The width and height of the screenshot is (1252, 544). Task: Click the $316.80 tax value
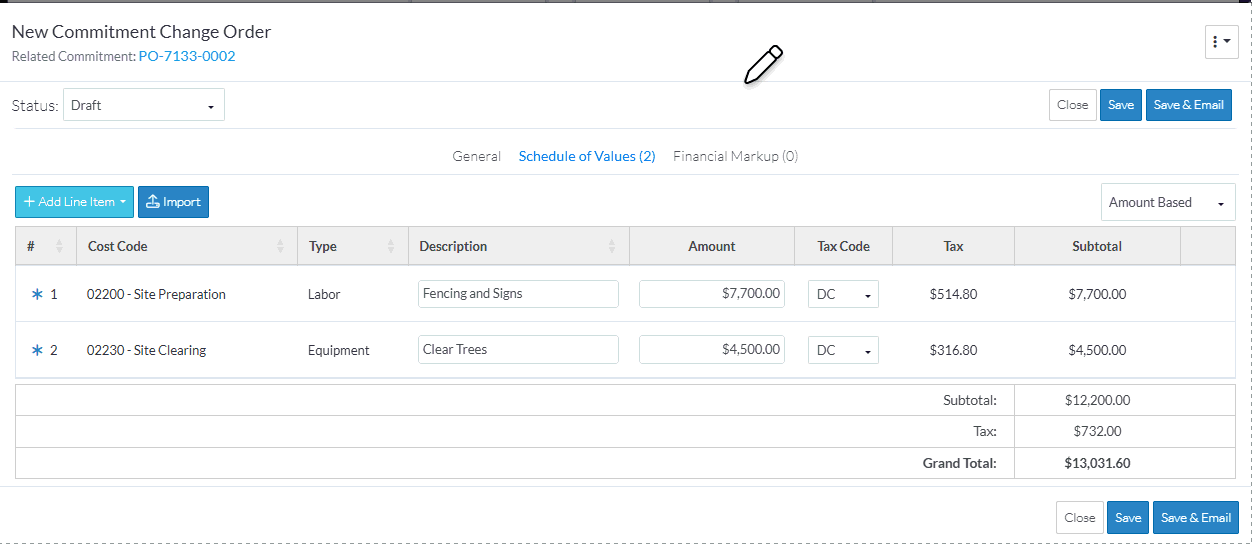pyautogui.click(x=953, y=351)
